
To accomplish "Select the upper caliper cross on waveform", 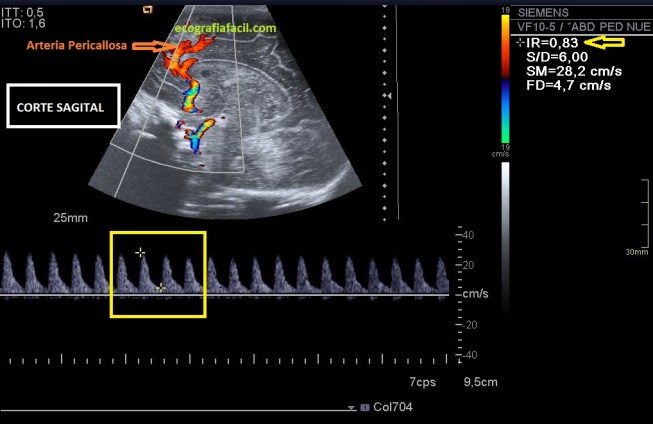I will pos(140,253).
